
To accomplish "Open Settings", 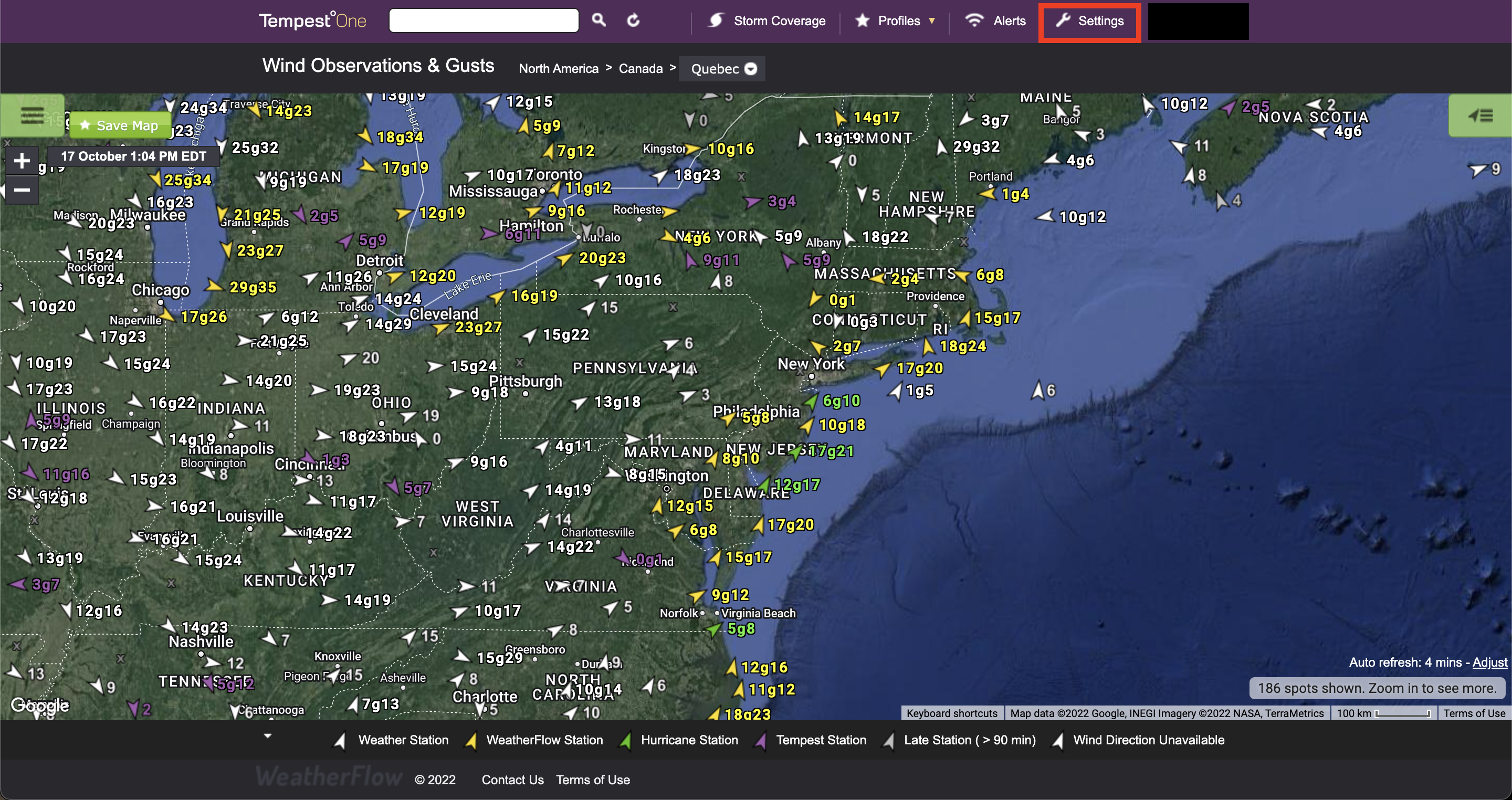I will coord(1089,22).
